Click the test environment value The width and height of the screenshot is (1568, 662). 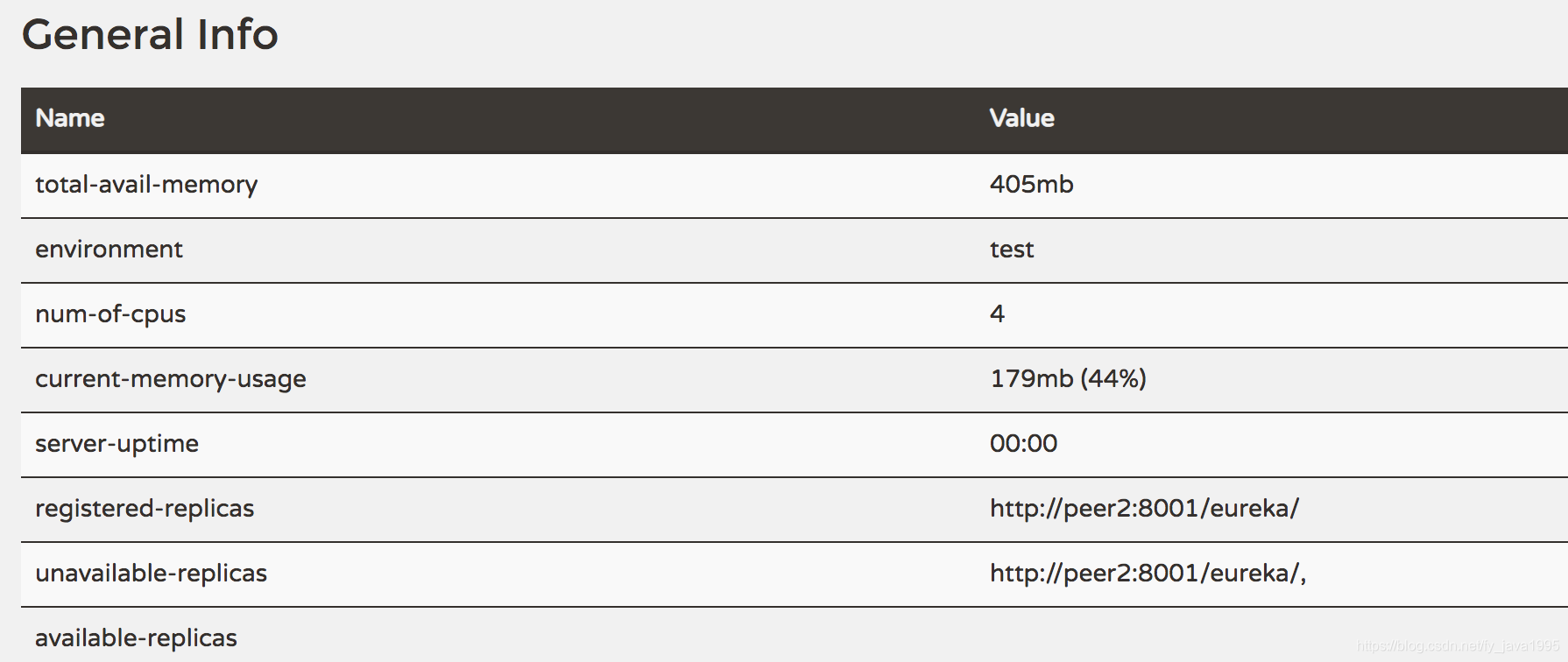(1012, 250)
